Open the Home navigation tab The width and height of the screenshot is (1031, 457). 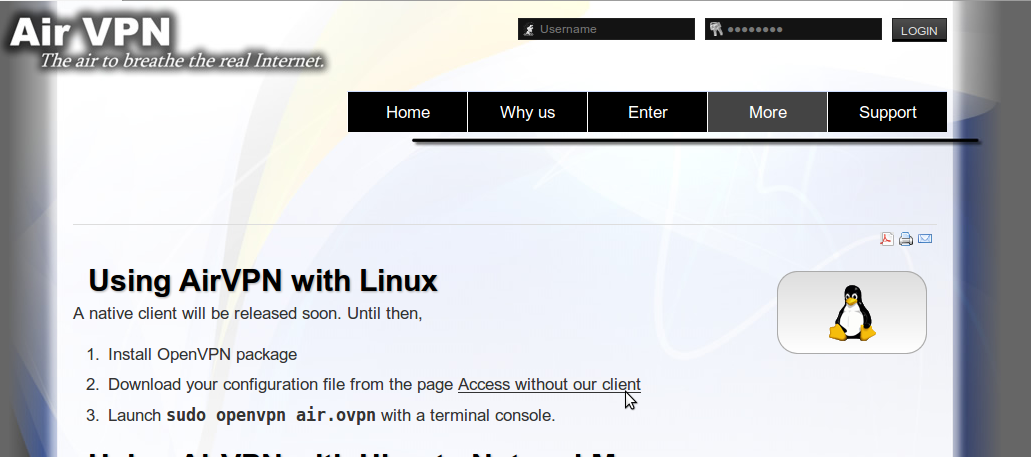(408, 112)
